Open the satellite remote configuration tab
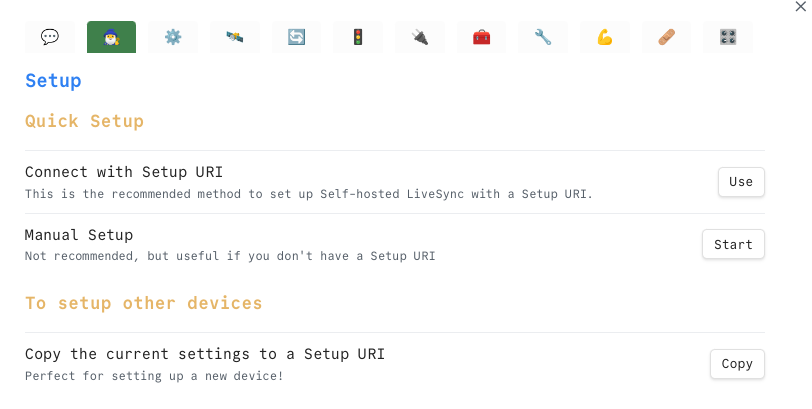812x409 pixels. point(235,37)
